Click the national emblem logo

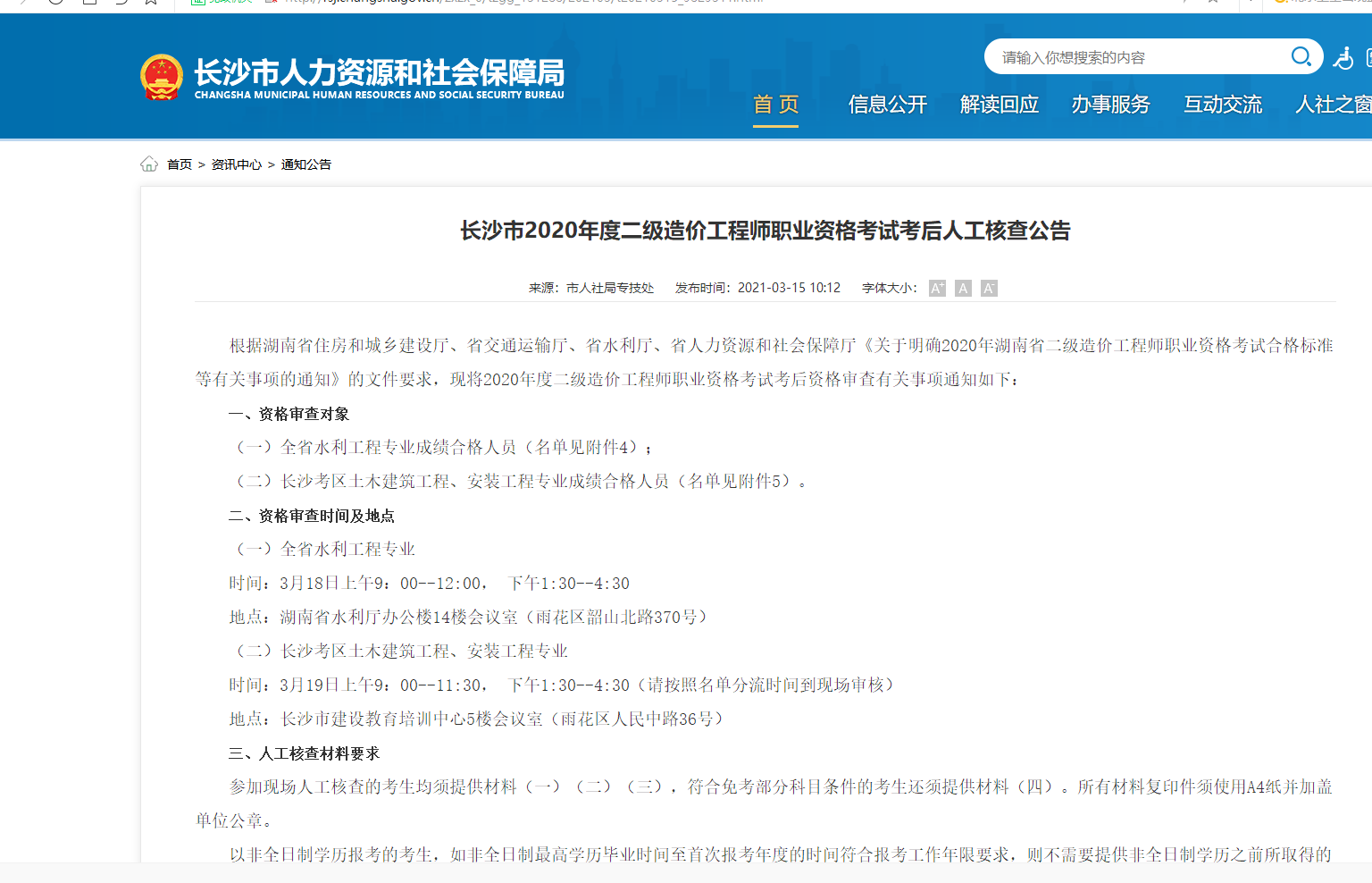(162, 77)
